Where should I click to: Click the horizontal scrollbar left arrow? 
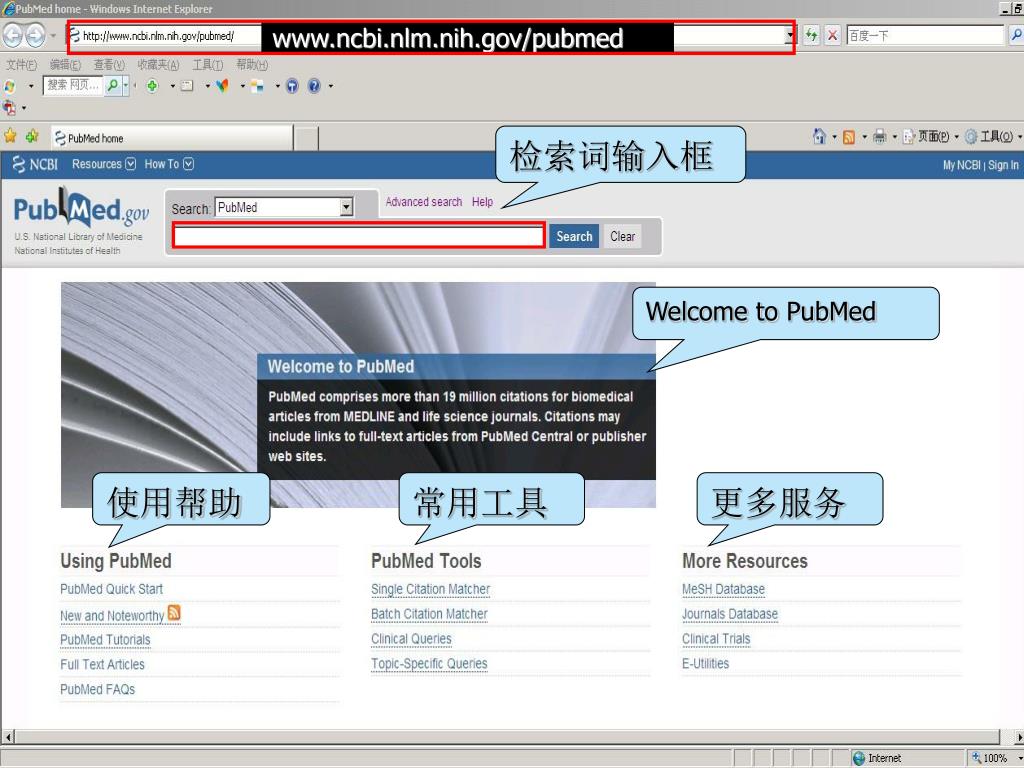point(8,737)
